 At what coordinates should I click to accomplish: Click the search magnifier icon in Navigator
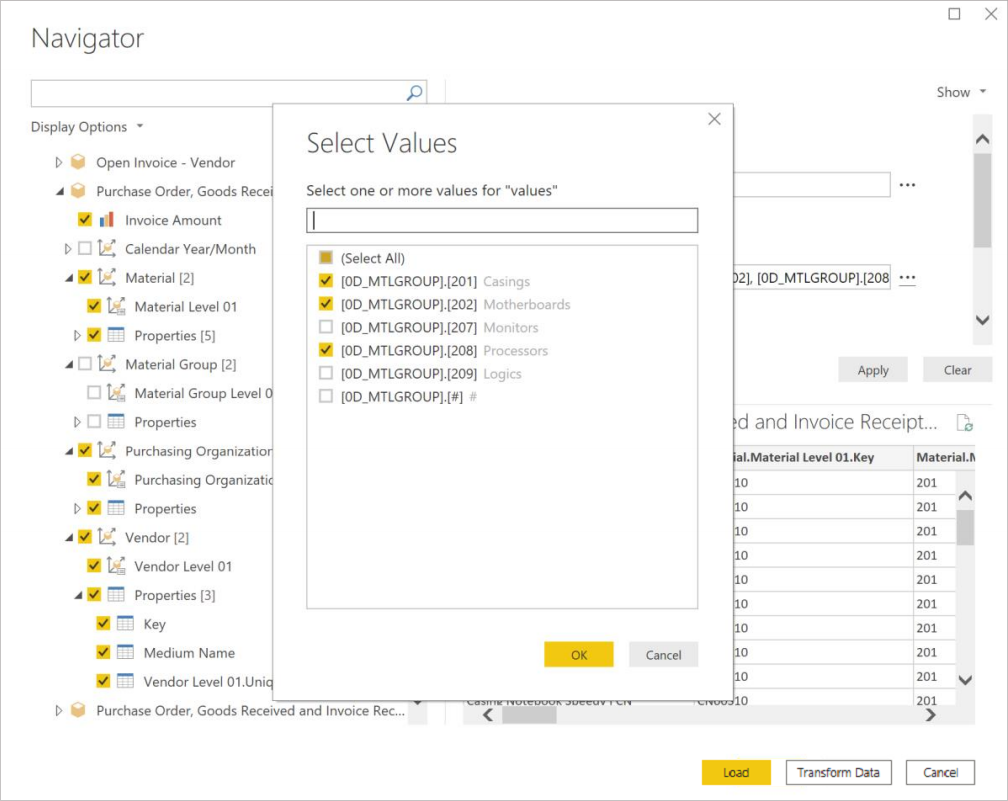[x=415, y=93]
